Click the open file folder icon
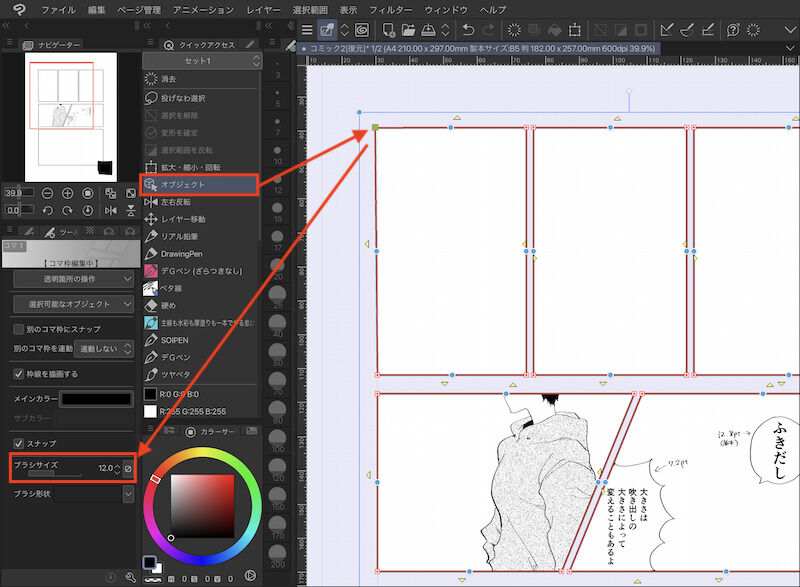The image size is (800, 587). 408,30
